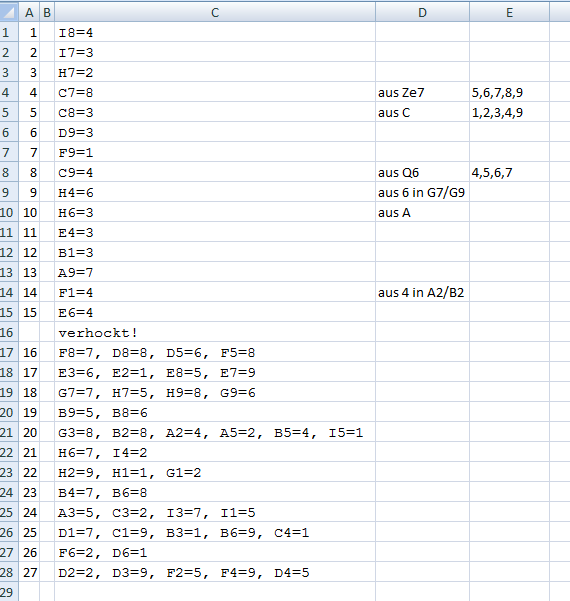
Task: Select cell showing '4,5,6,7'
Action: click(509, 172)
